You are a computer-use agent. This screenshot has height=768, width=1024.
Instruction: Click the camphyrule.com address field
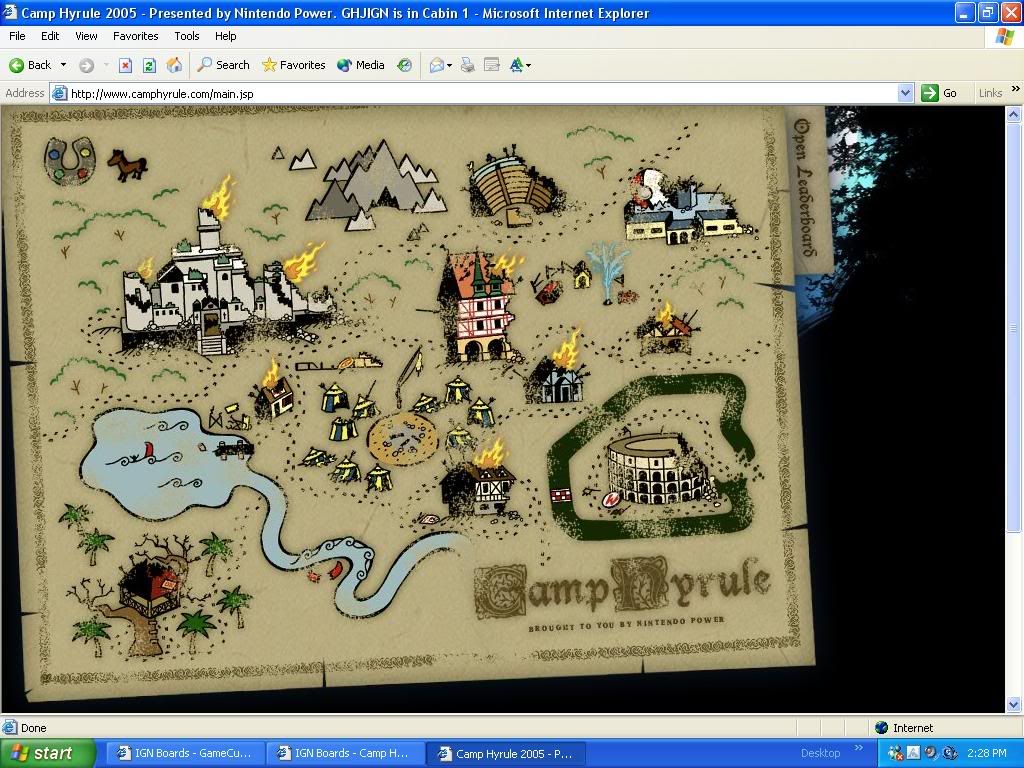click(482, 93)
